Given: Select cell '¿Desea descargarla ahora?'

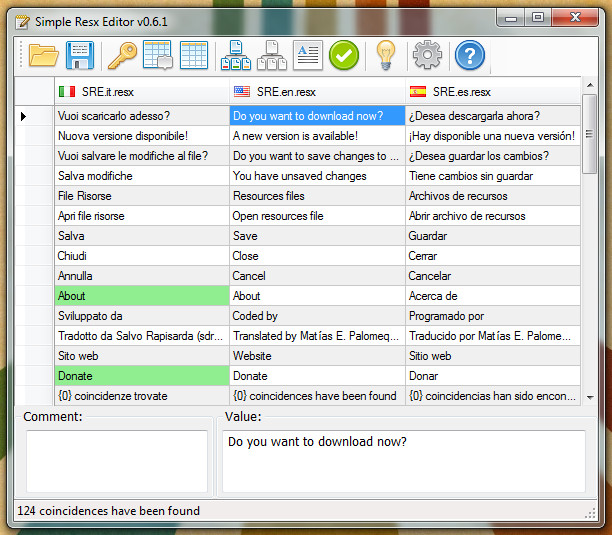Looking at the screenshot, I should click(493, 116).
